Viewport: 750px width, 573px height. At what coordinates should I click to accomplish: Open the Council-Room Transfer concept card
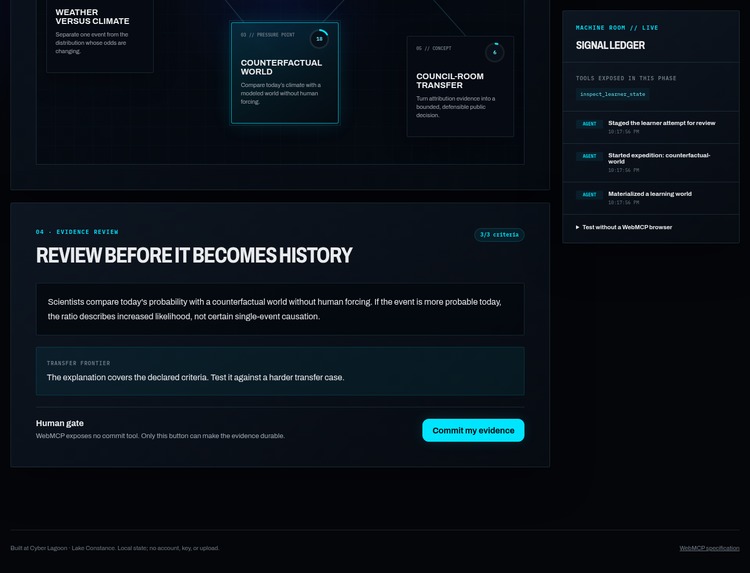tap(460, 86)
